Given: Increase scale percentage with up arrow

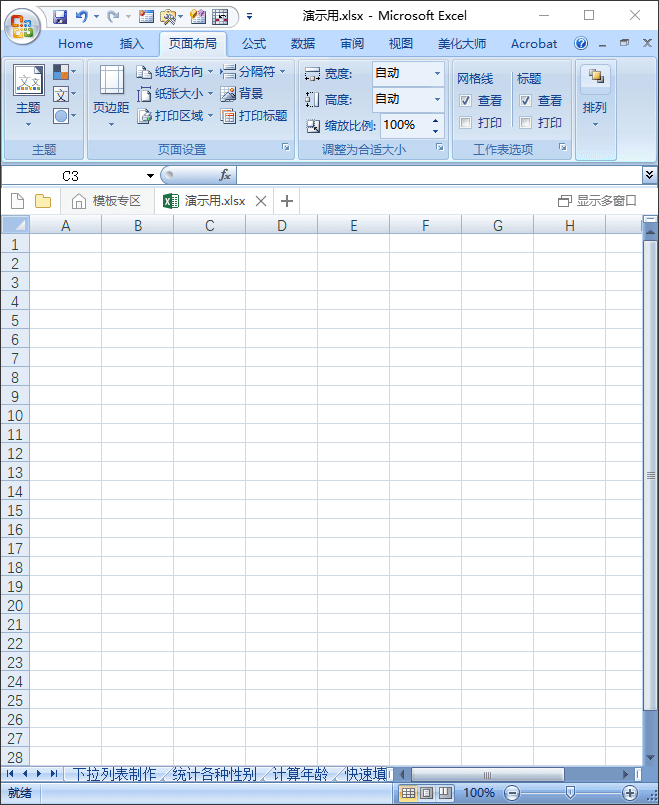Looking at the screenshot, I should (436, 121).
